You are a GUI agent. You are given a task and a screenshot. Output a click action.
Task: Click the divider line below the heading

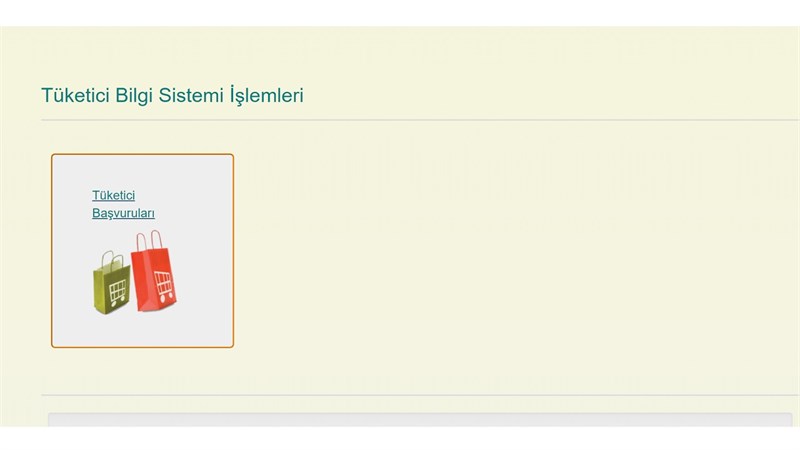pos(420,120)
